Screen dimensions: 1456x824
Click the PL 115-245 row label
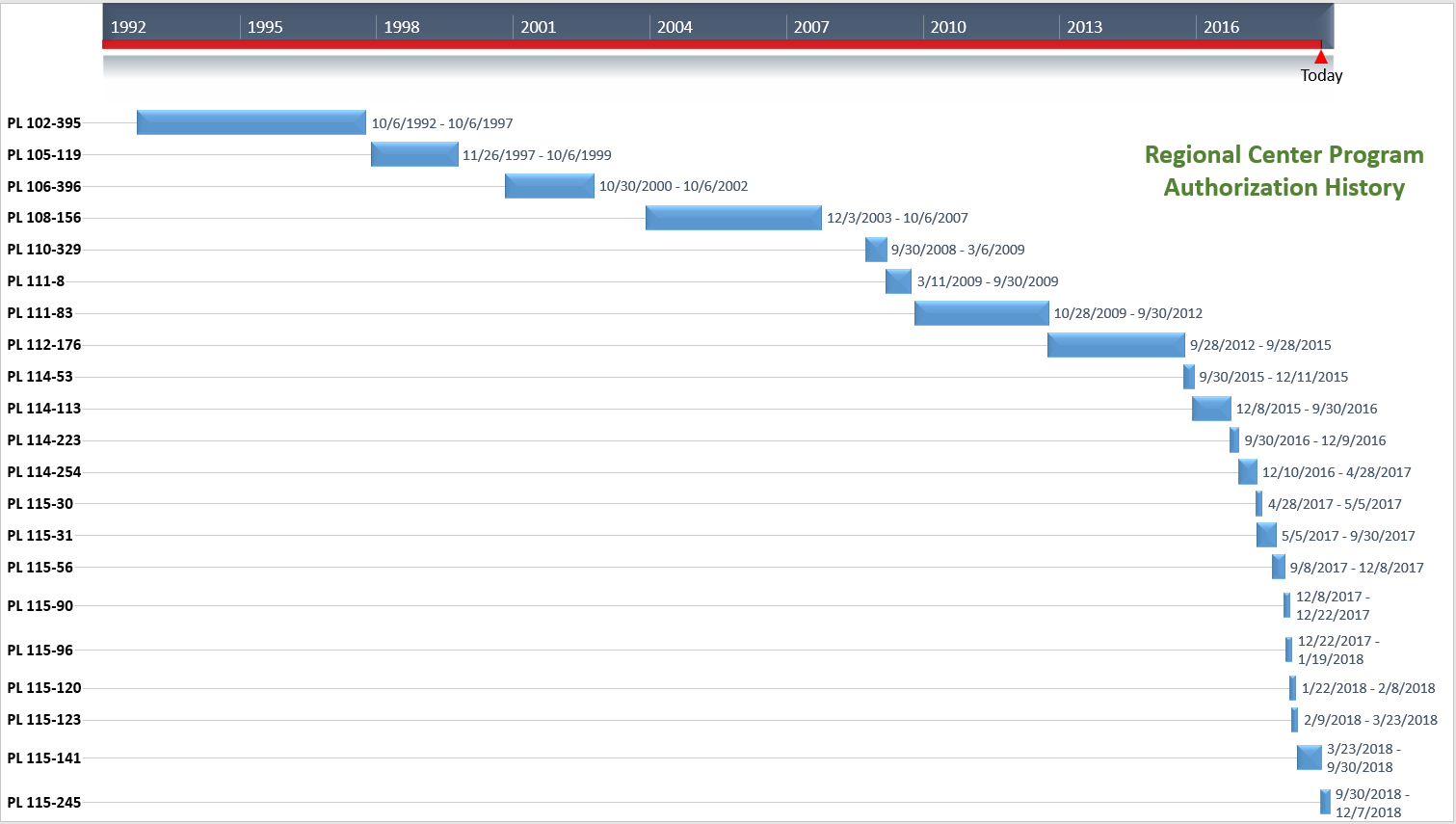(44, 802)
